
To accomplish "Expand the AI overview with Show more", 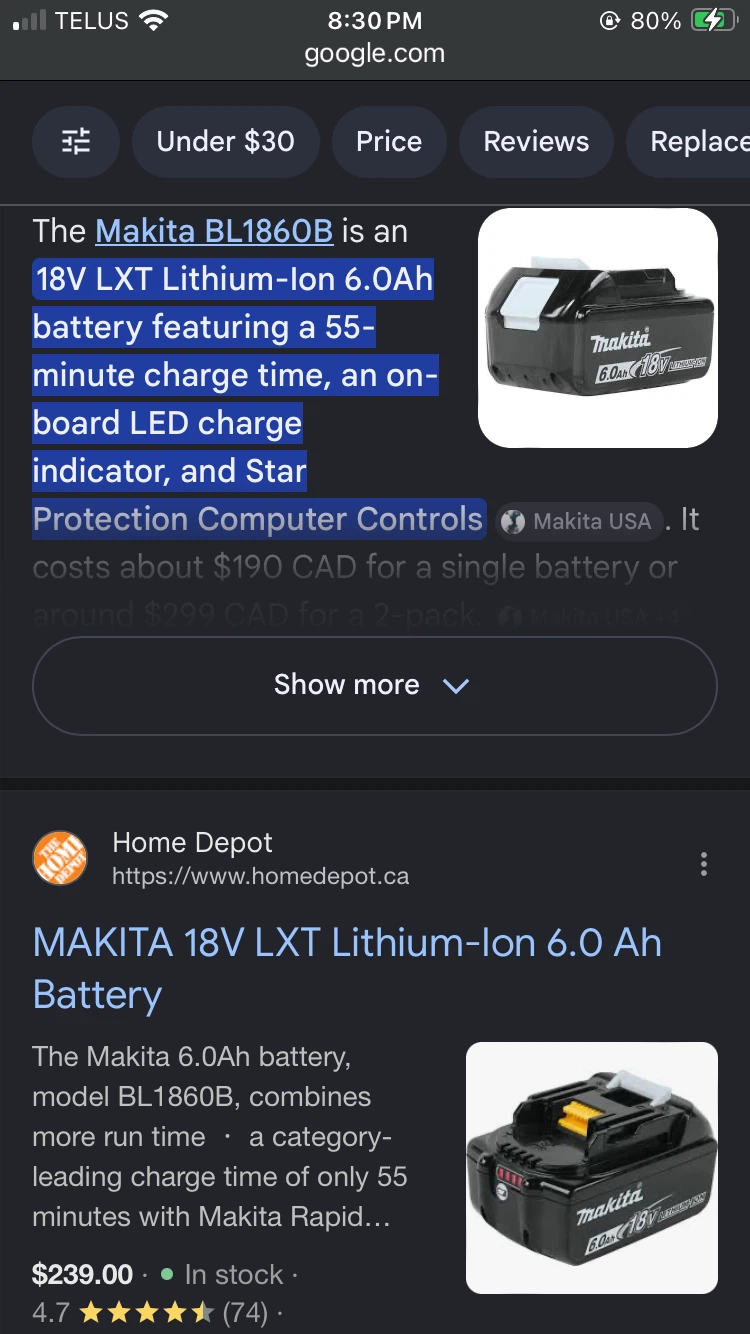I will pos(375,686).
